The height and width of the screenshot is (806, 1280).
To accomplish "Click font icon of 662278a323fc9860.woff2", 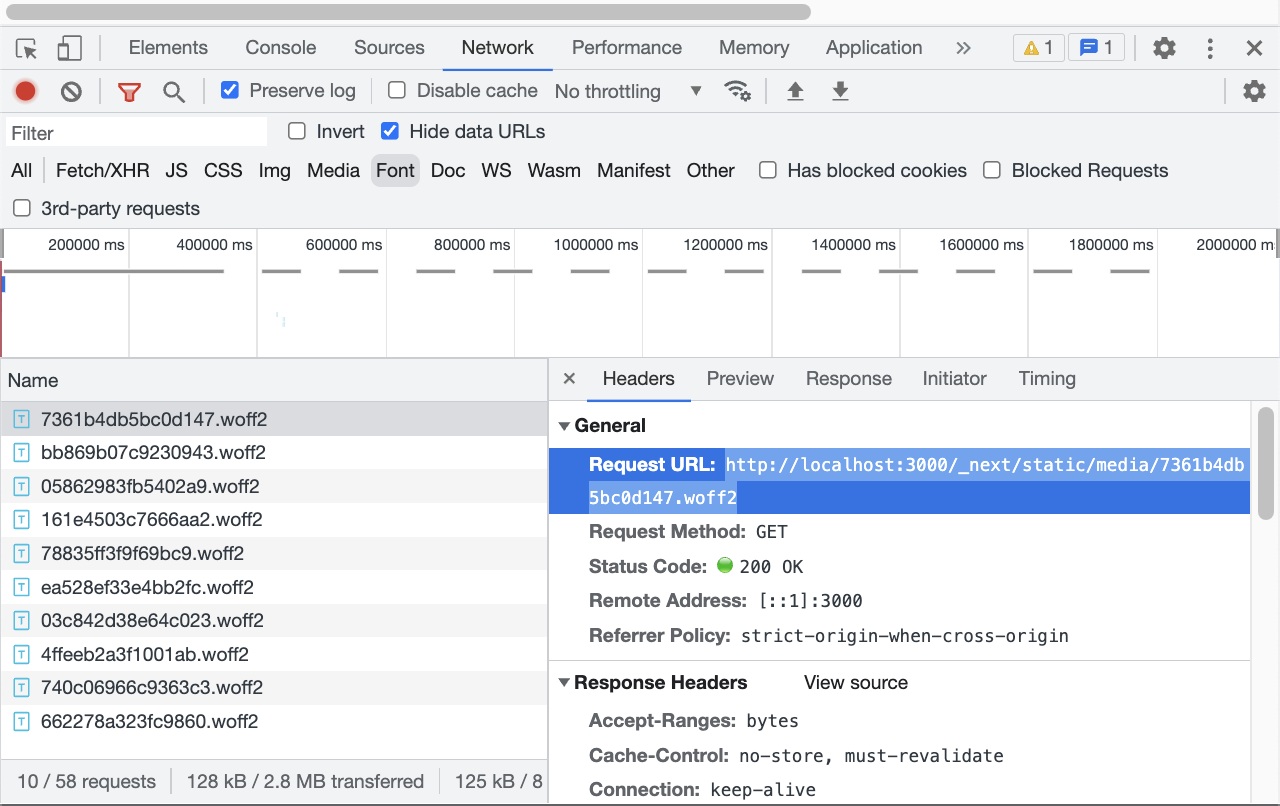I will [x=21, y=722].
